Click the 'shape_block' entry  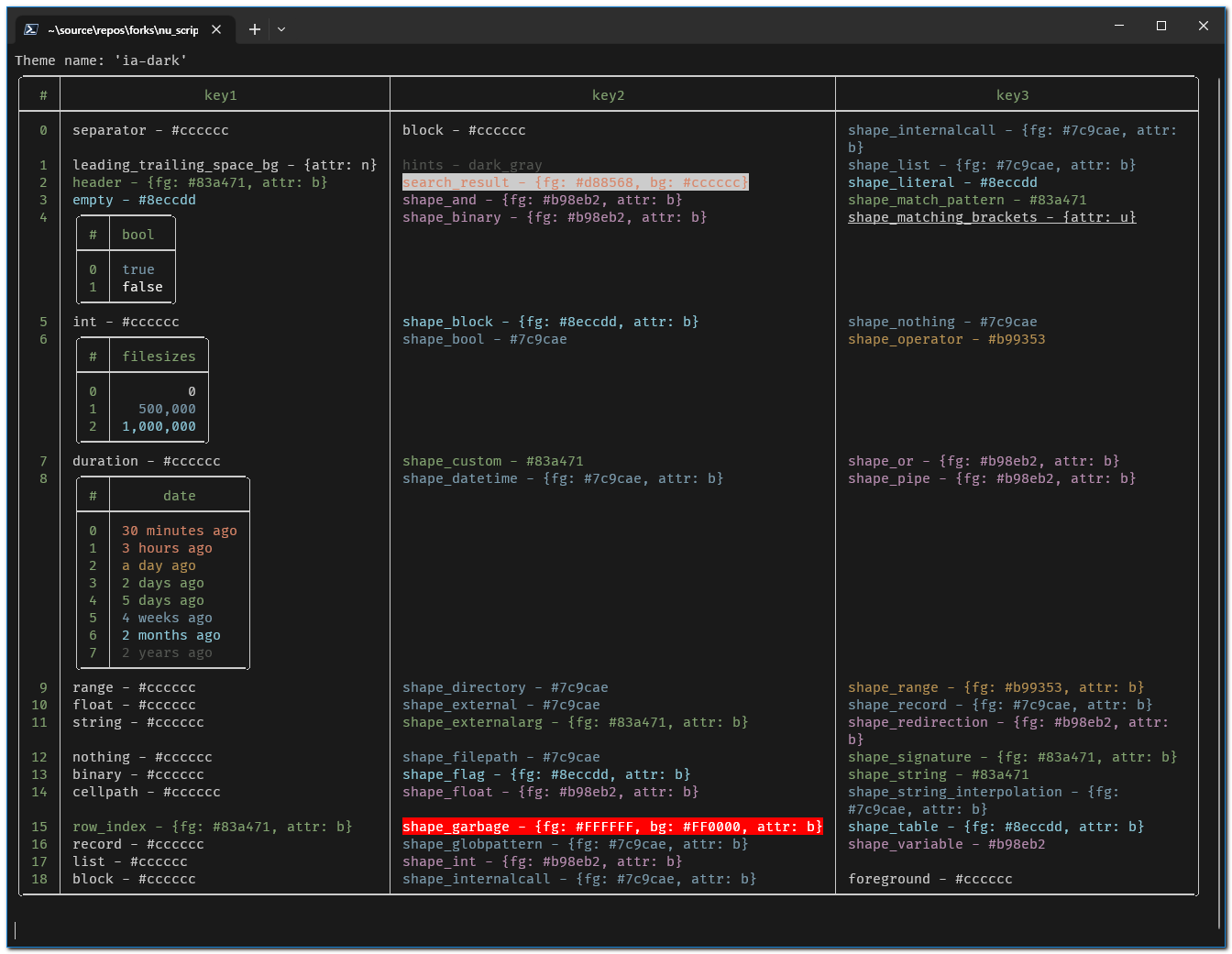551,322
